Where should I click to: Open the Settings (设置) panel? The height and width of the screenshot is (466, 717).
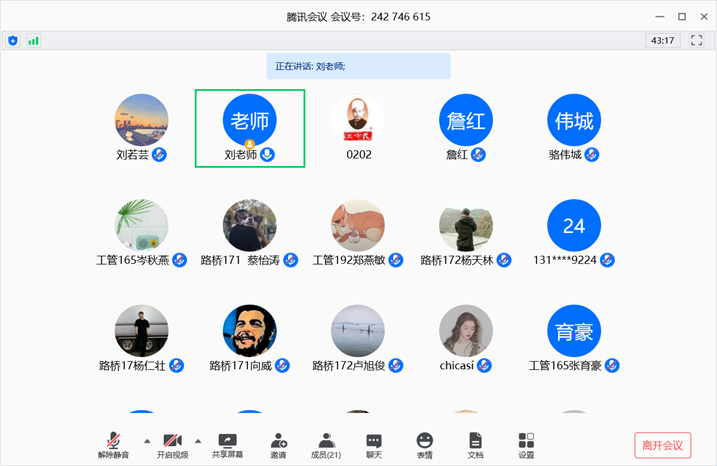click(526, 445)
